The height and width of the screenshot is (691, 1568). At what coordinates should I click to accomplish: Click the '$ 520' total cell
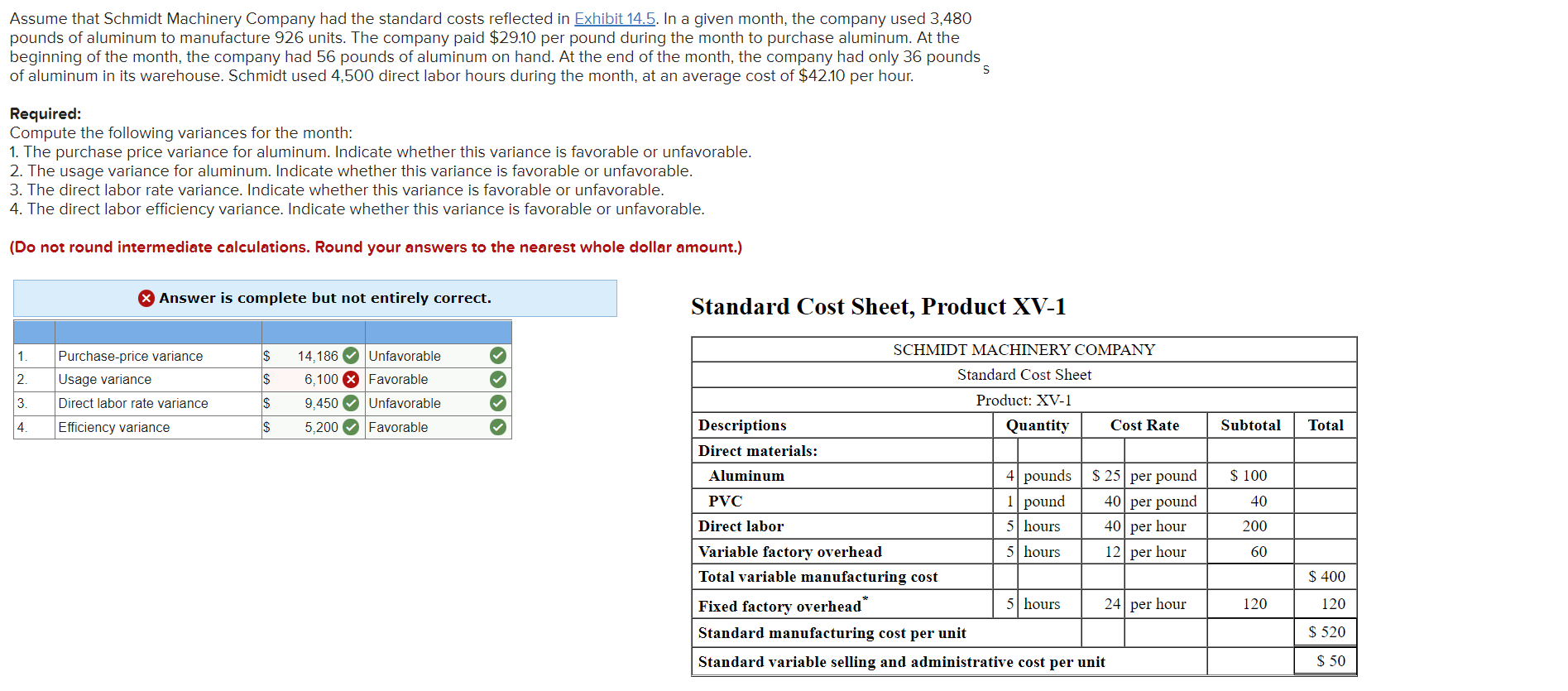click(1326, 632)
